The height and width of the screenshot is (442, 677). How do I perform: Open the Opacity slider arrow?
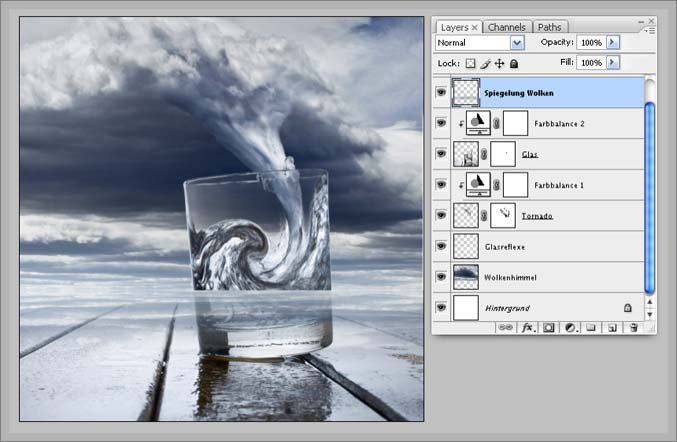pos(613,43)
